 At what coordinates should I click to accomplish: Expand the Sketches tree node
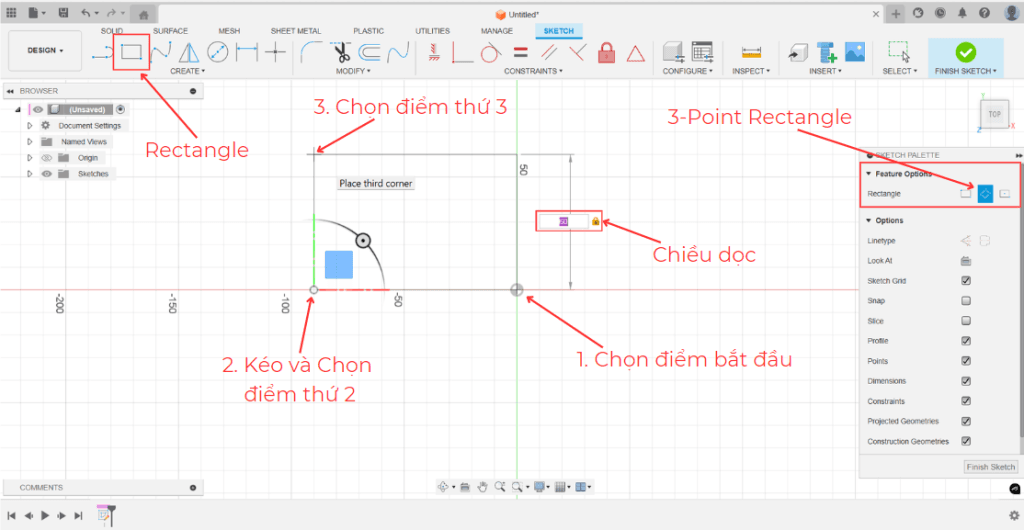30,174
